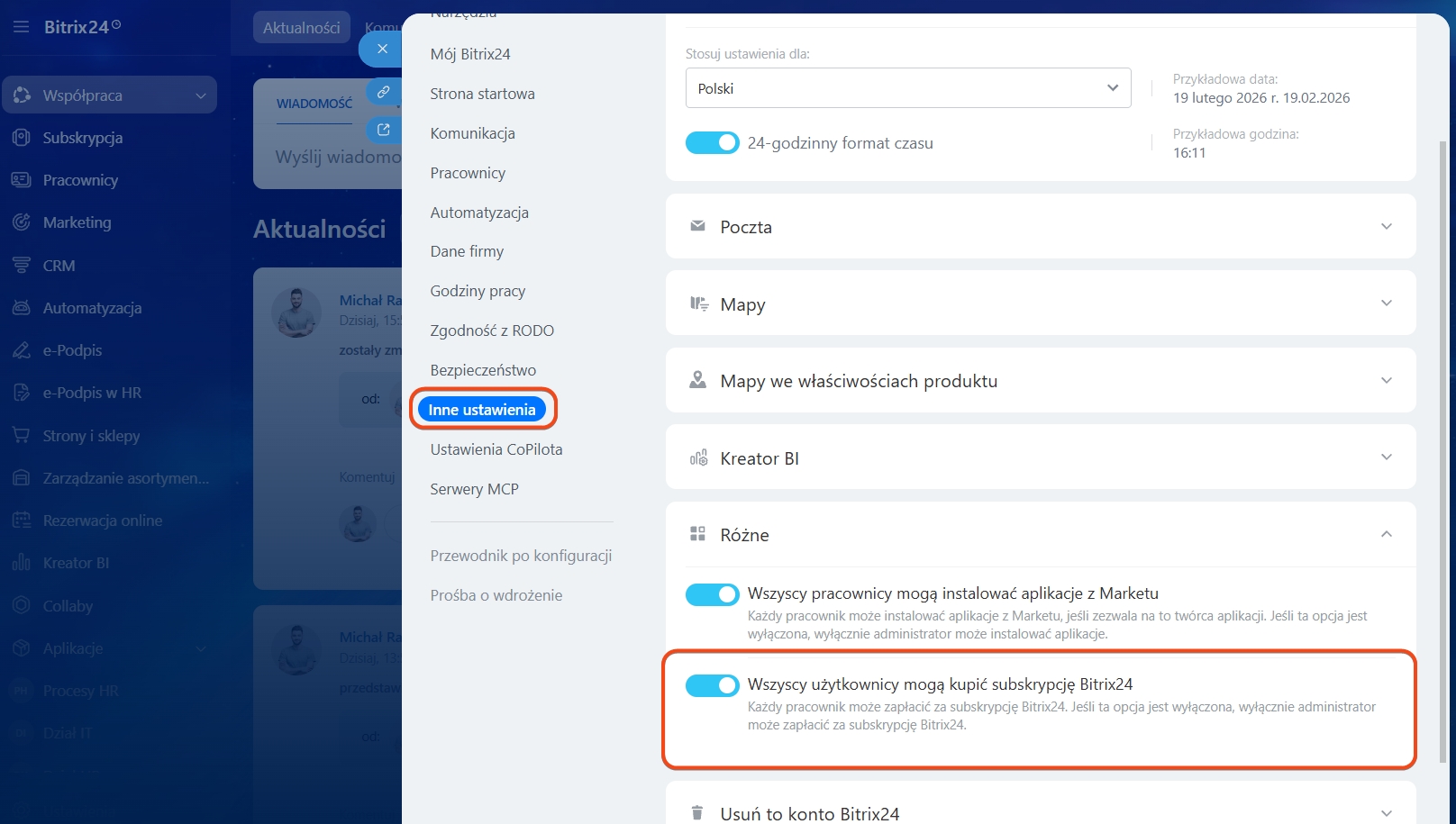Open settings in a new window icon
This screenshot has height=824, width=1456.
(383, 130)
